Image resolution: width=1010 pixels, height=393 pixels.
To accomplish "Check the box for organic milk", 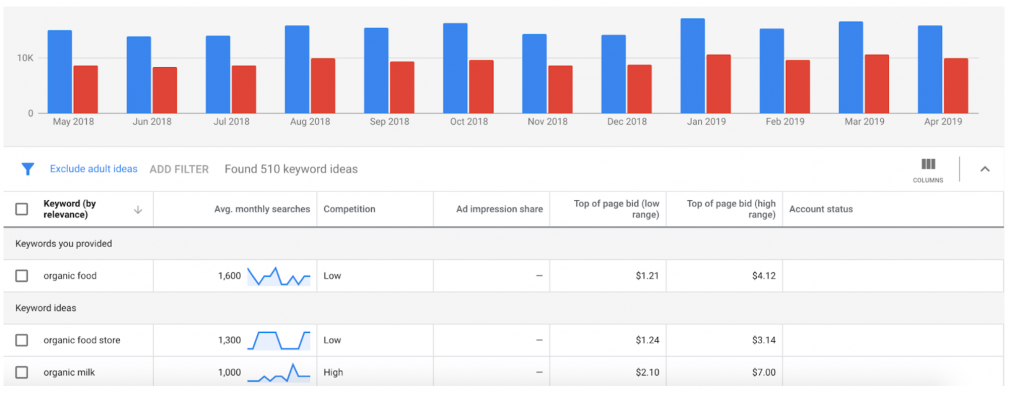I will coord(22,372).
